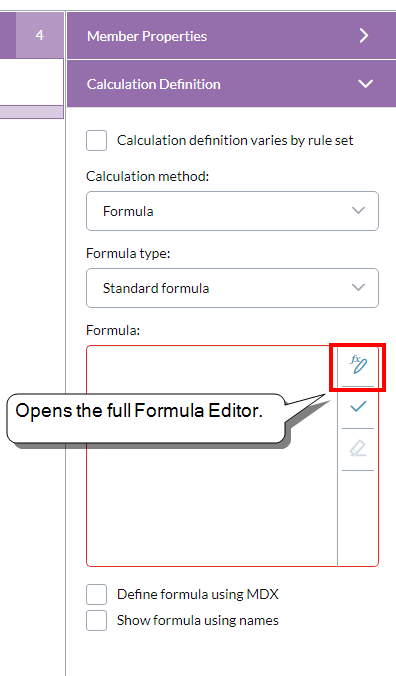
Task: Click the empty white cell under header 4
Action: click(x=31, y=82)
